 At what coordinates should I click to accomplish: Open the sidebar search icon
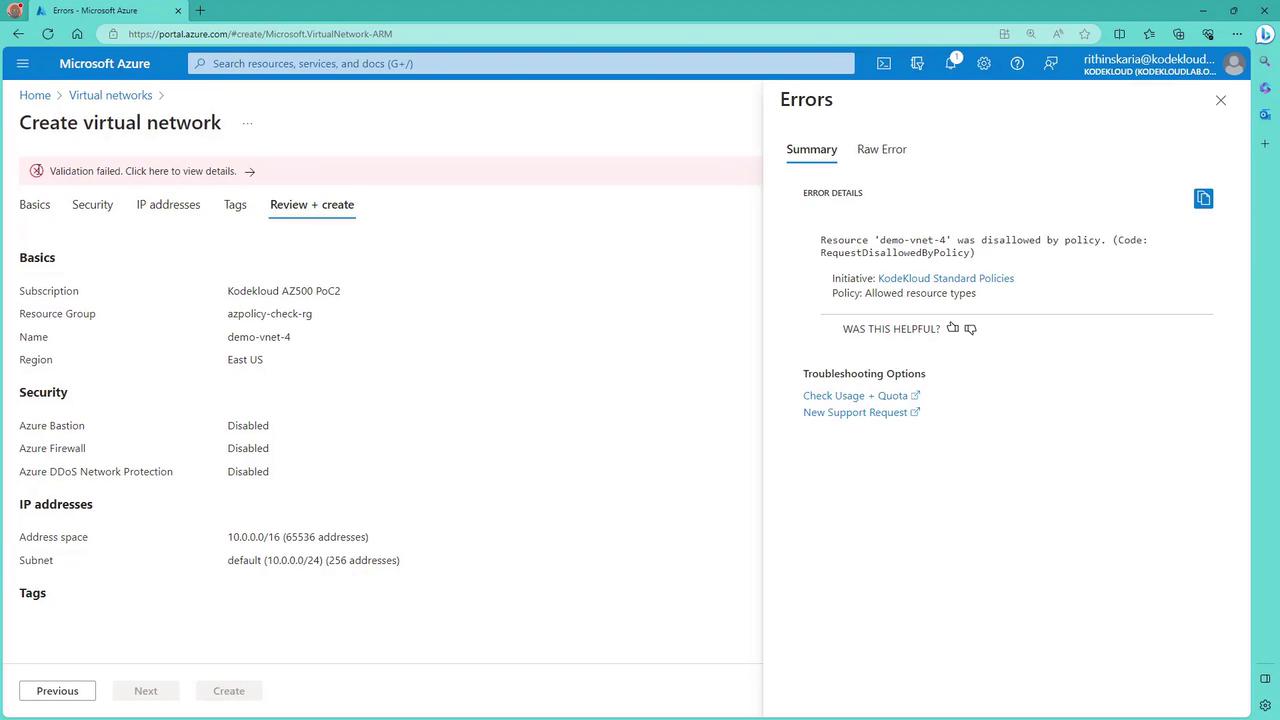click(1265, 62)
